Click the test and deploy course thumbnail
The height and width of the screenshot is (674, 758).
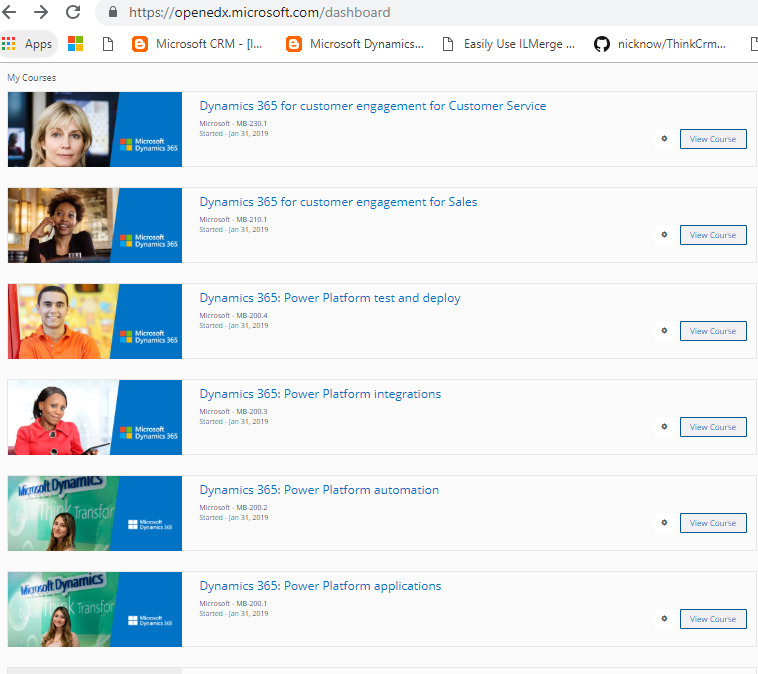pos(95,322)
